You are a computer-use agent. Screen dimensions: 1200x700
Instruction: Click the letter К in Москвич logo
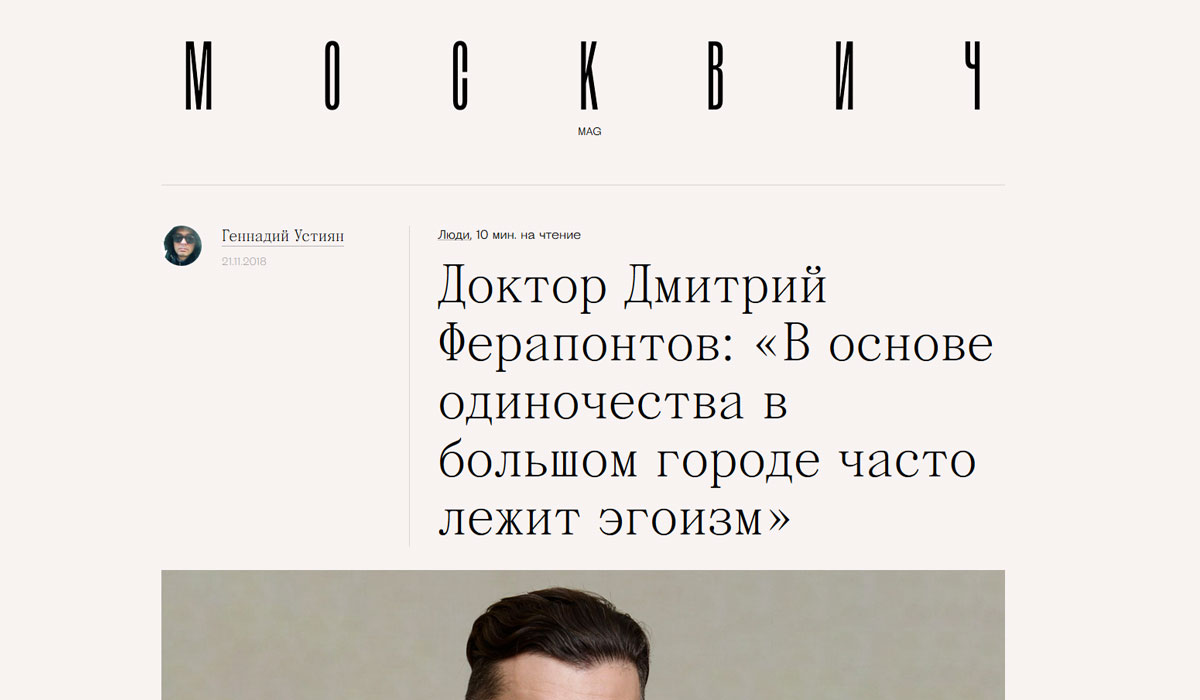click(x=590, y=76)
